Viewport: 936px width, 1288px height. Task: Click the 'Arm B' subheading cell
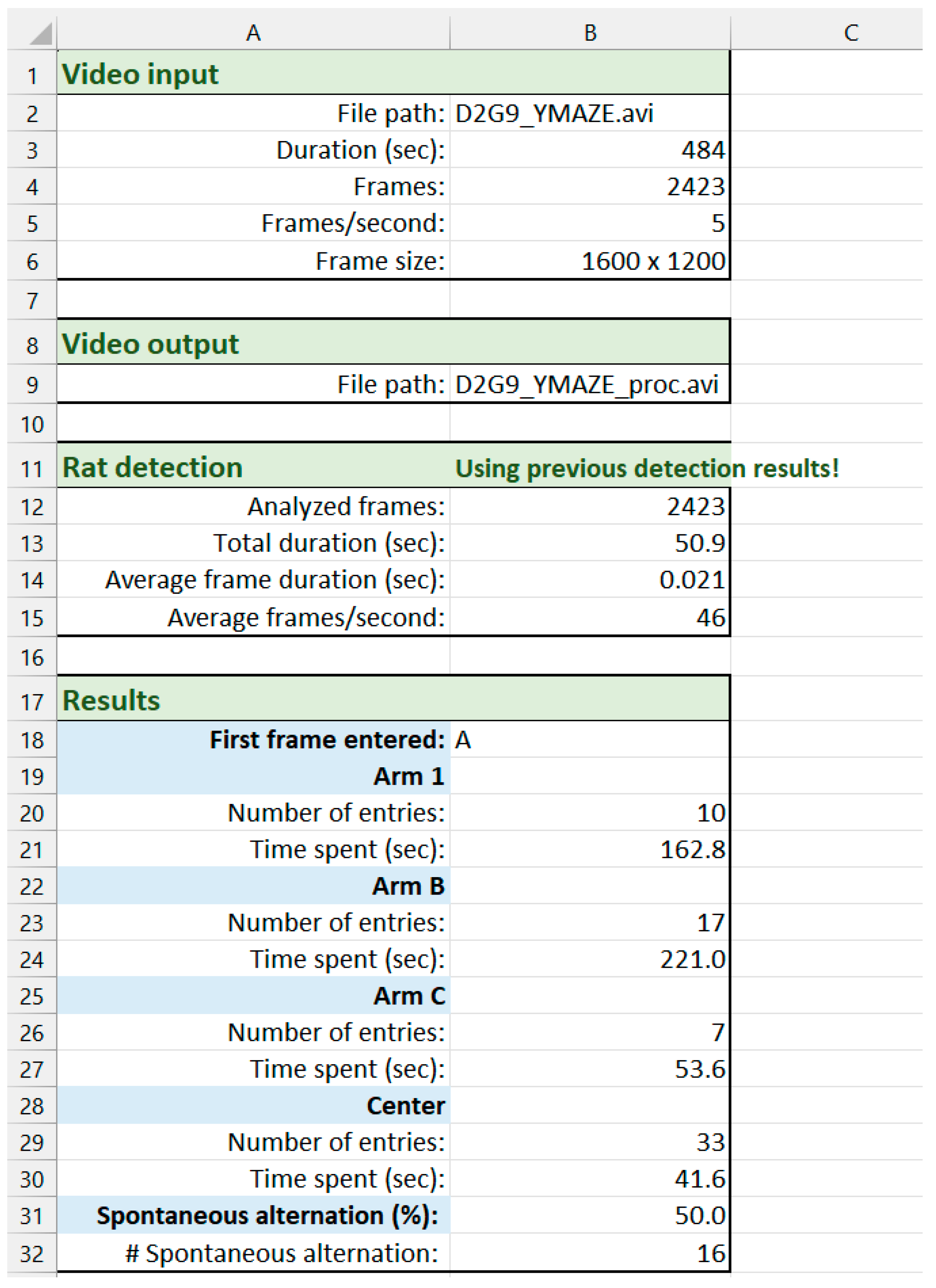coord(253,886)
